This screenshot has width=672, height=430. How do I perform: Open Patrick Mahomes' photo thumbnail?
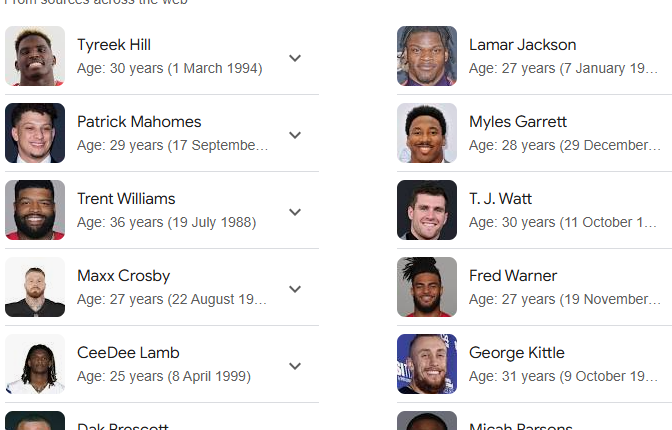35,133
